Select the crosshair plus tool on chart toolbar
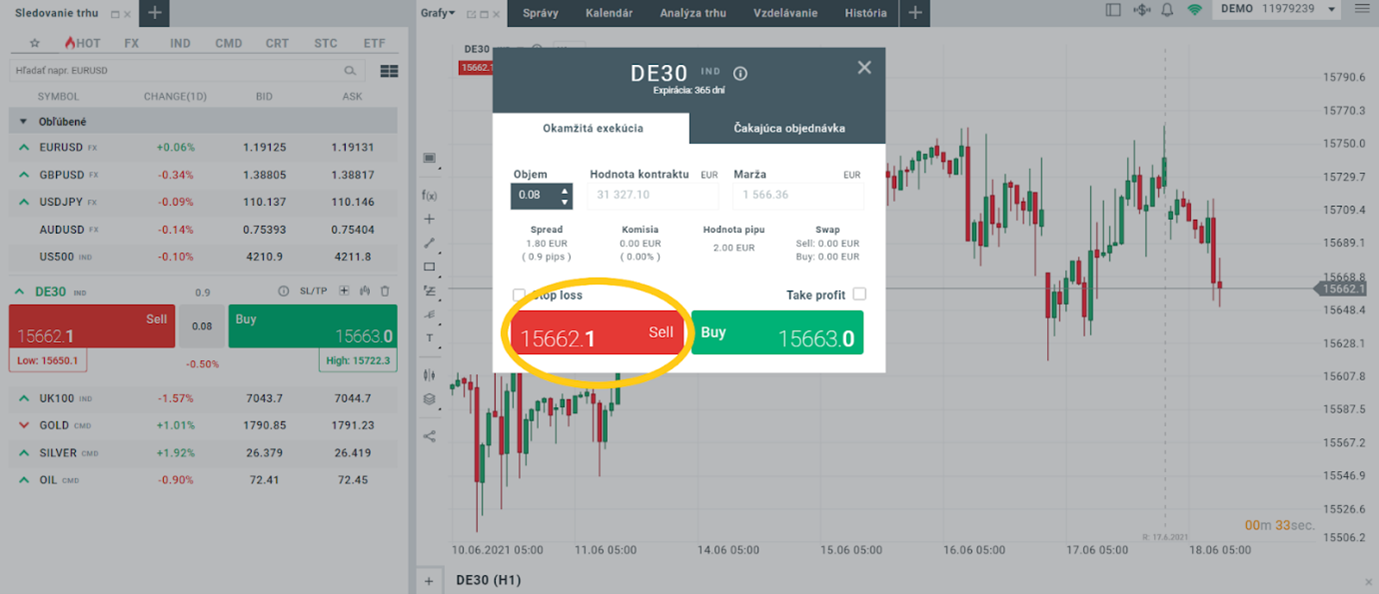The width and height of the screenshot is (1379, 594). [429, 219]
